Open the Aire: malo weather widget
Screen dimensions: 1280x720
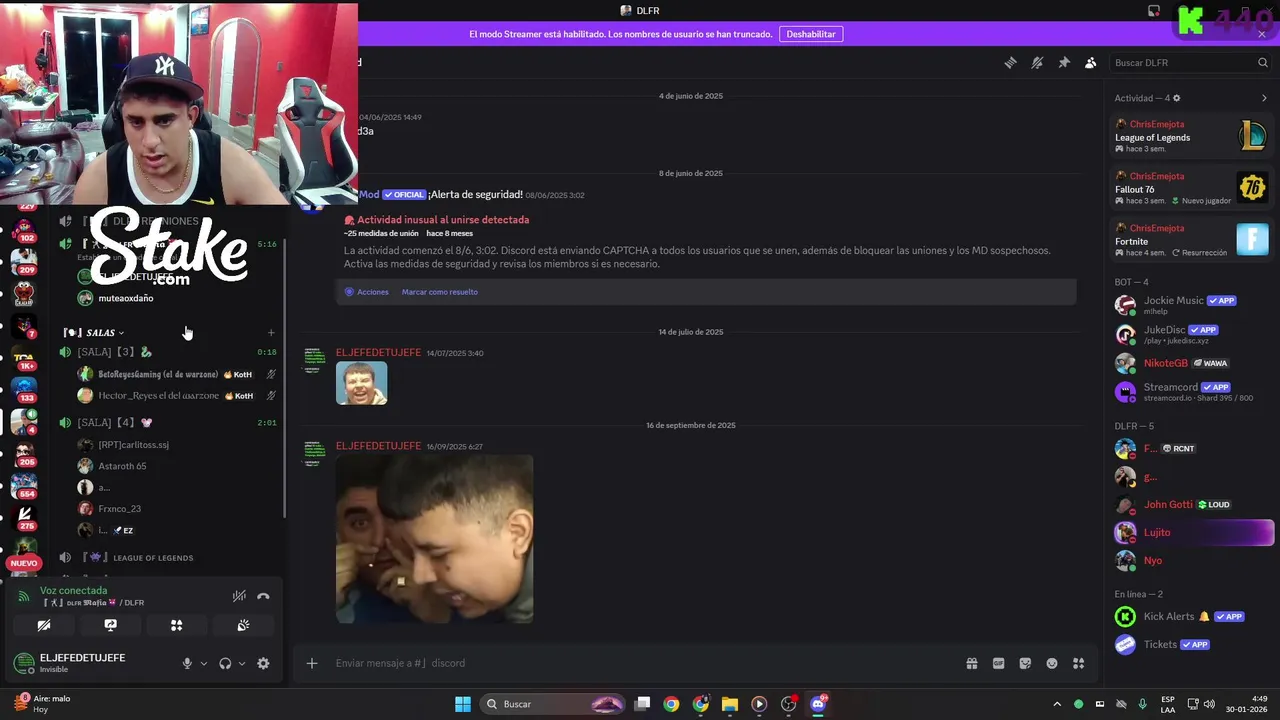44,704
